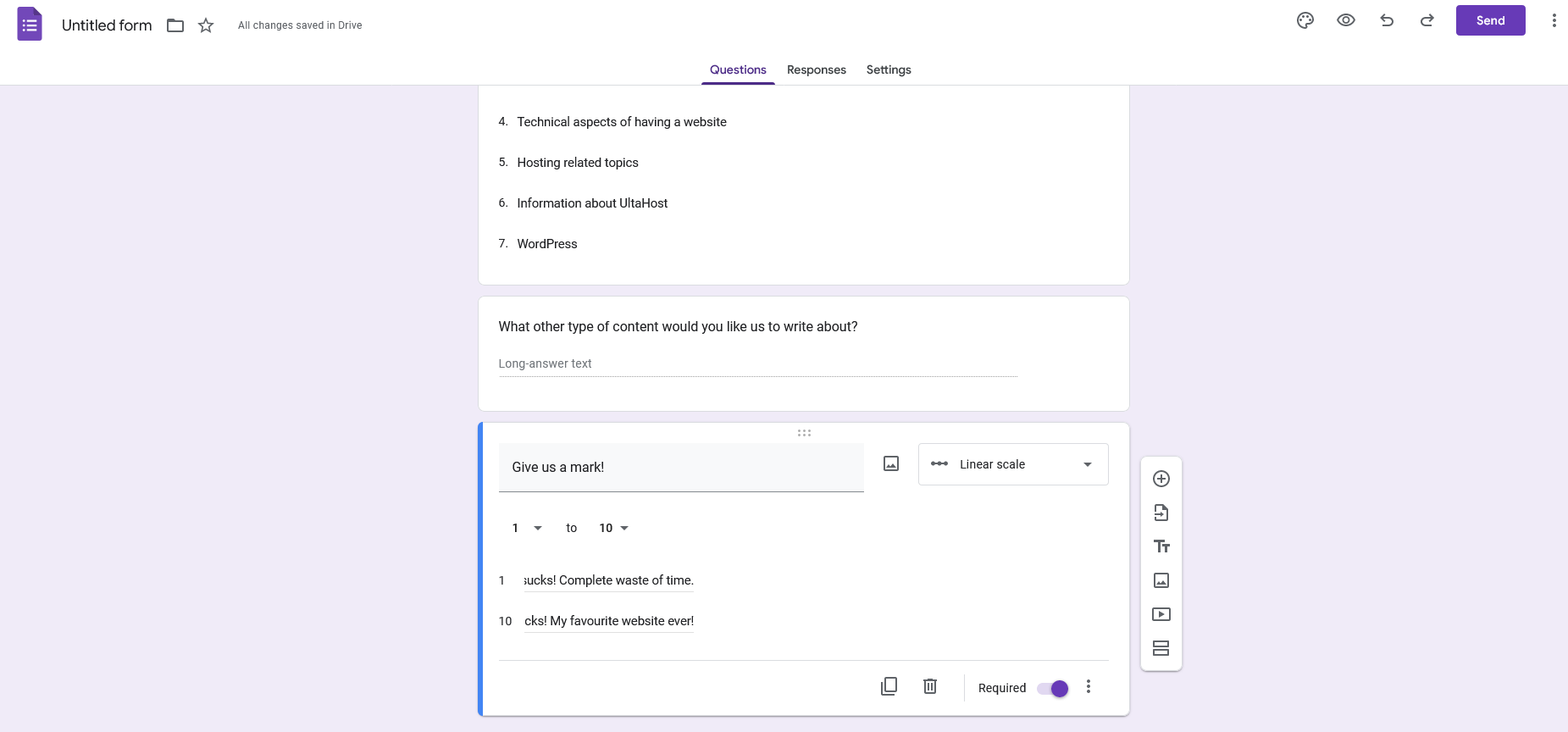Star the Untitled form
The width and height of the screenshot is (1568, 732).
pos(206,25)
